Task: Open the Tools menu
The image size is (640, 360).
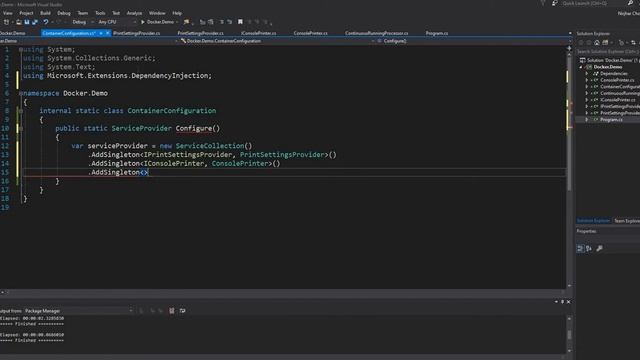Action: click(x=100, y=13)
